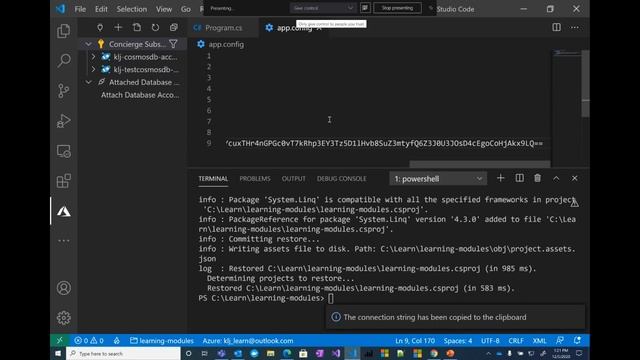Screen dimensions: 640x360
Task: Click the UTF-8 encoding indicator
Action: click(x=490, y=340)
